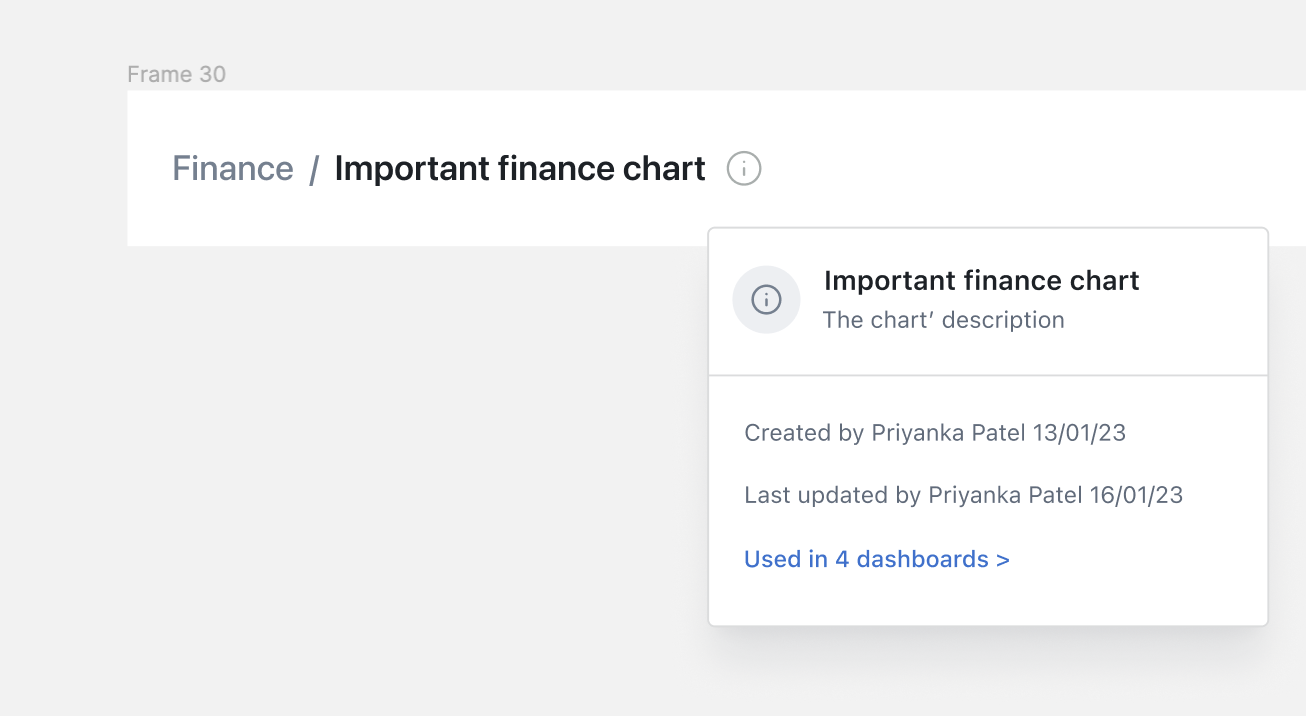Select the 'Created by Priyanka Patel' line

coord(935,432)
